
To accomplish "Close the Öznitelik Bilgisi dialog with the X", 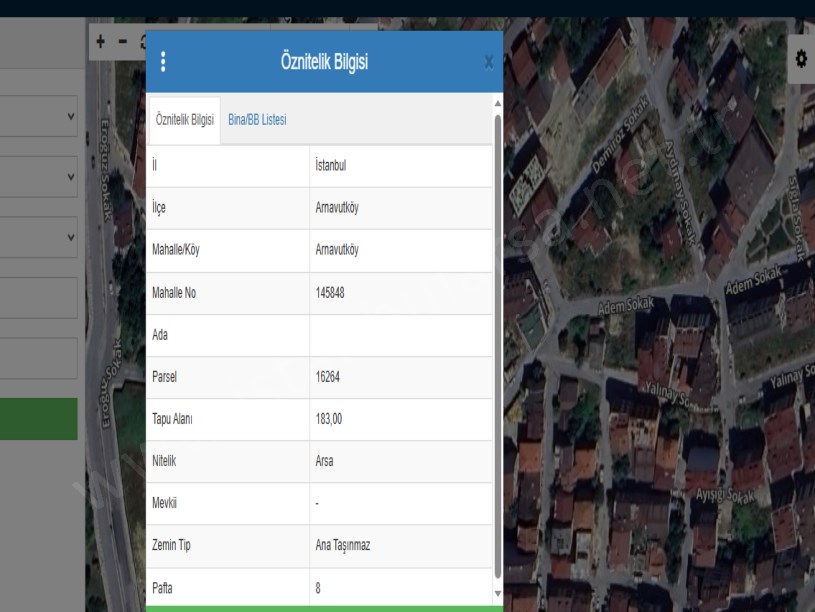I will point(488,63).
